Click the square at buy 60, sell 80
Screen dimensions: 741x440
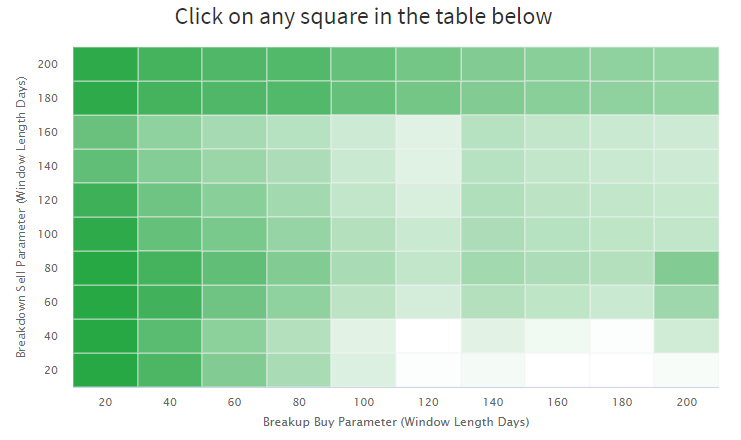pyautogui.click(x=234, y=268)
